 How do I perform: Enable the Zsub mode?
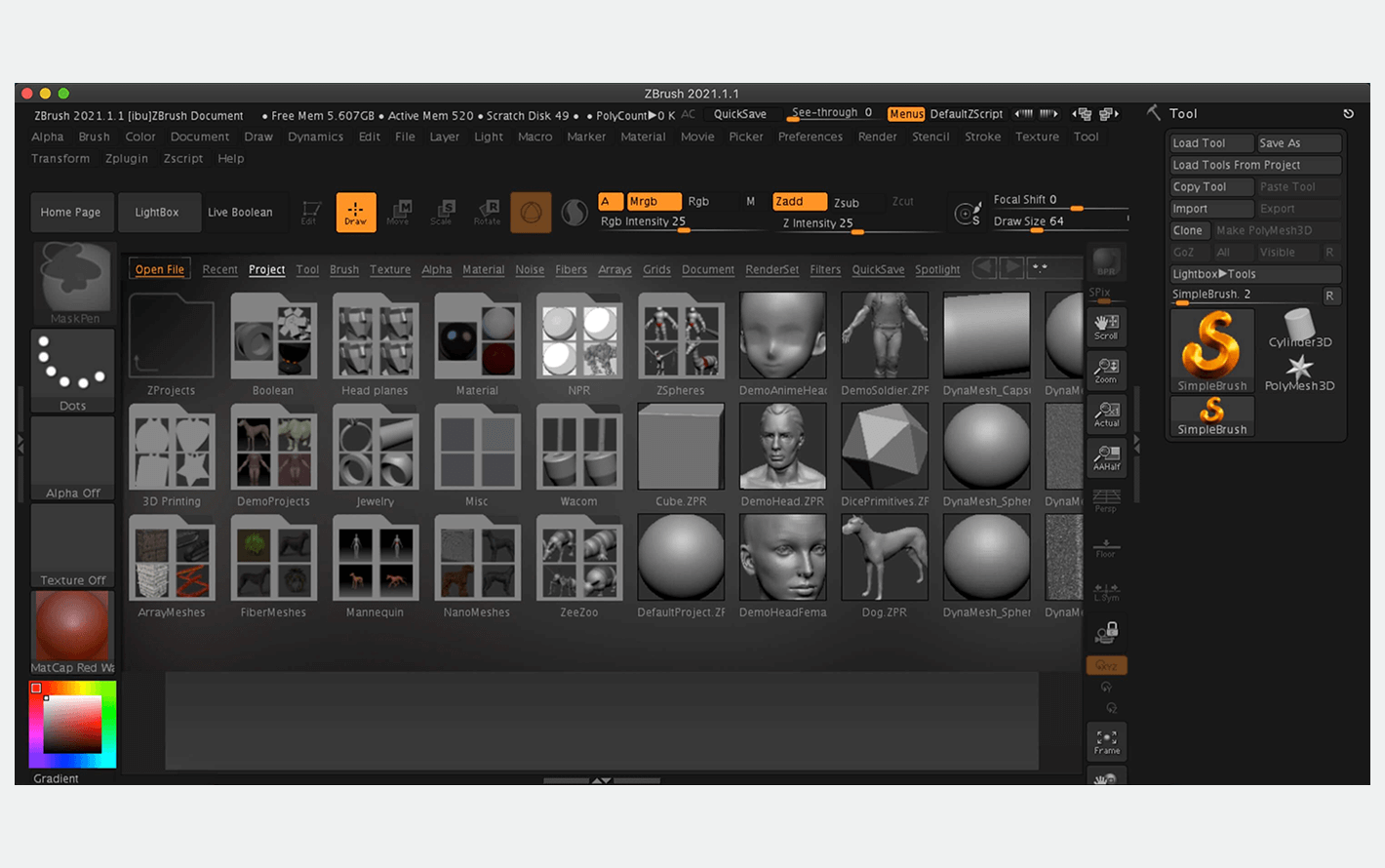[846, 203]
